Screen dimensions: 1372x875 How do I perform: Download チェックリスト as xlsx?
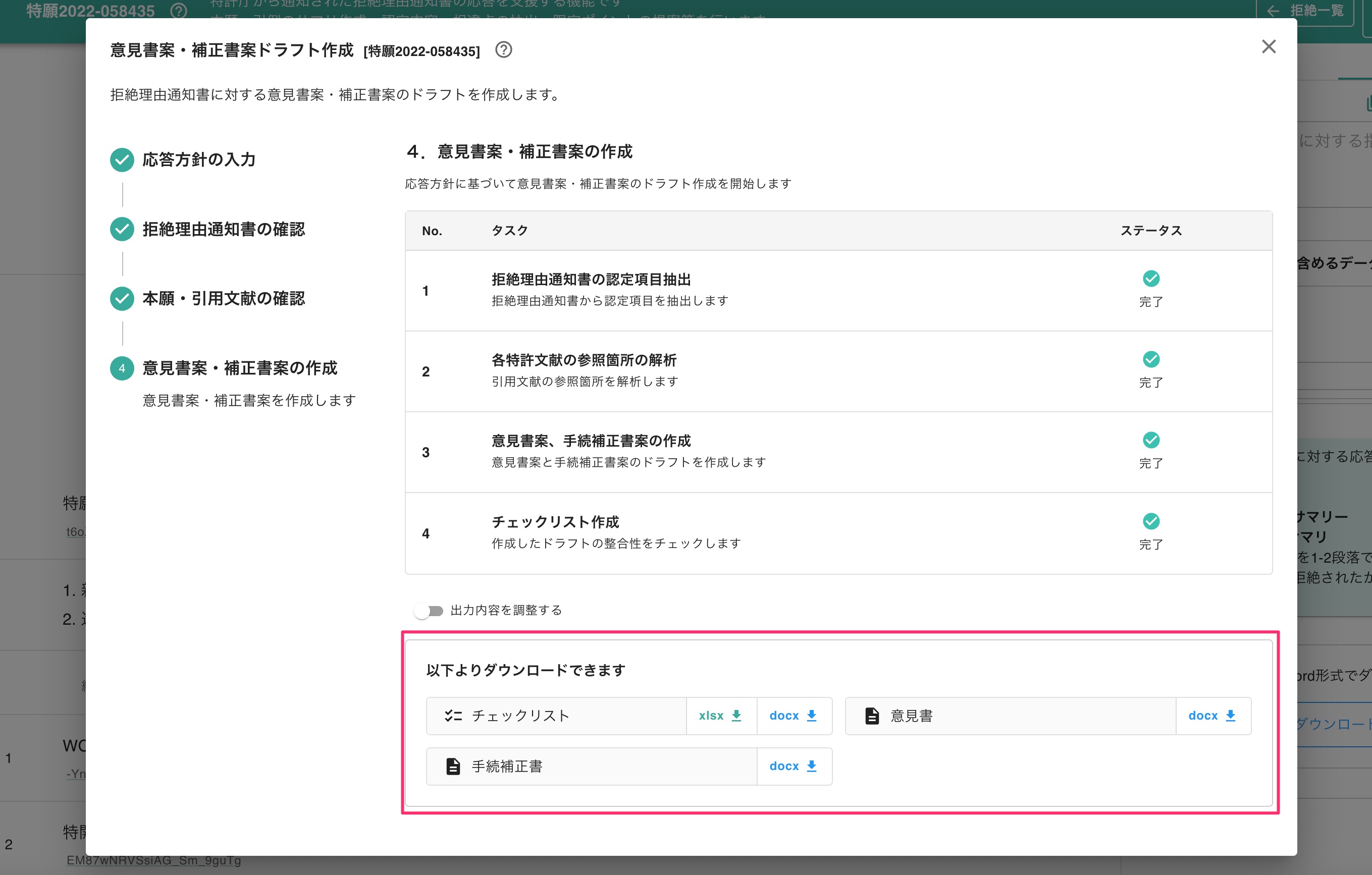pyautogui.click(x=721, y=716)
